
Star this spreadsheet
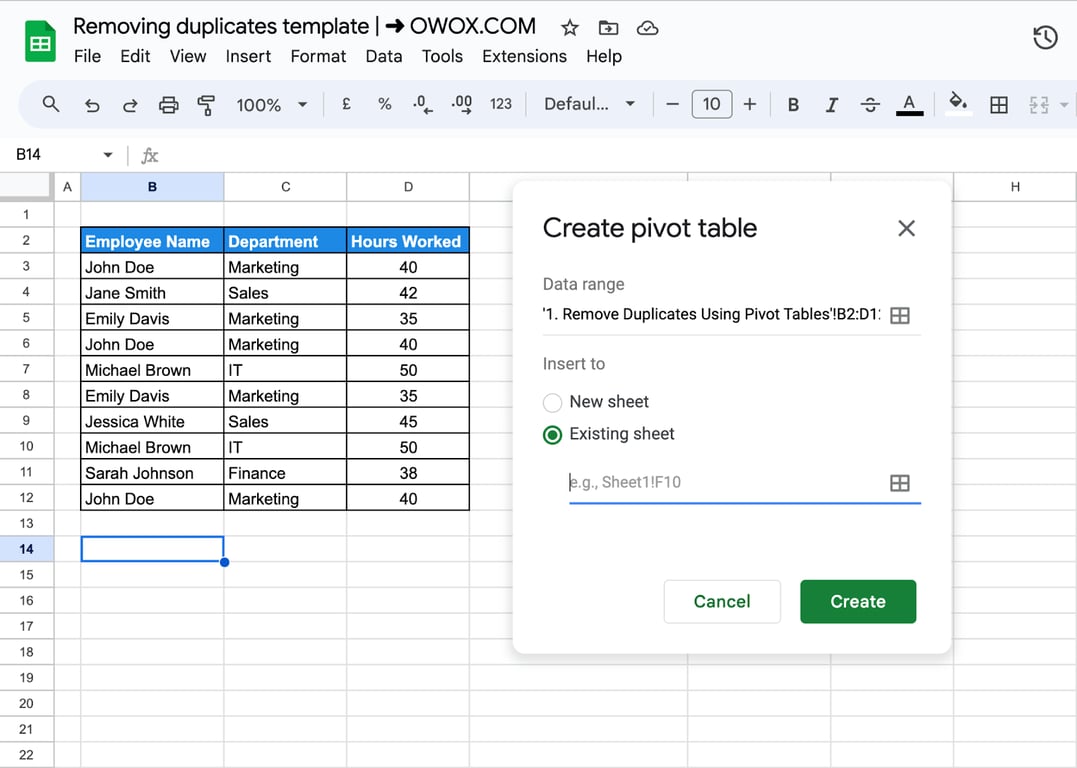click(x=569, y=28)
